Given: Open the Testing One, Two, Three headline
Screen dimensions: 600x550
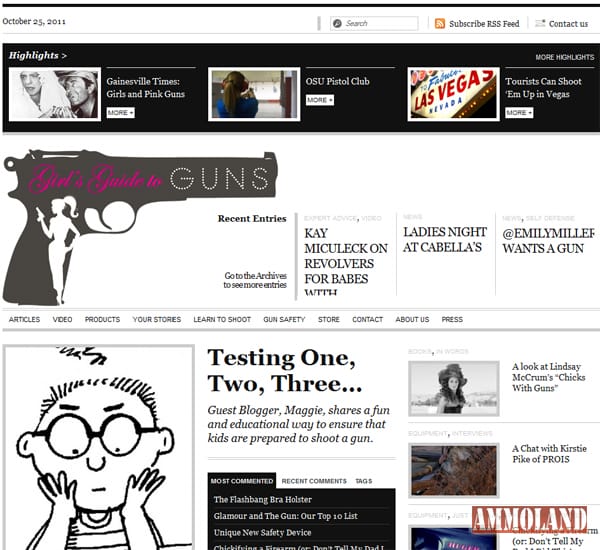Looking at the screenshot, I should 285,371.
